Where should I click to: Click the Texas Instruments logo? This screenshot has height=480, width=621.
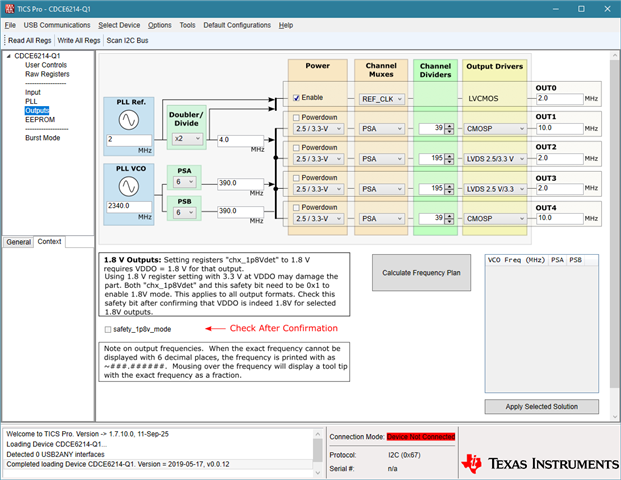[540, 463]
